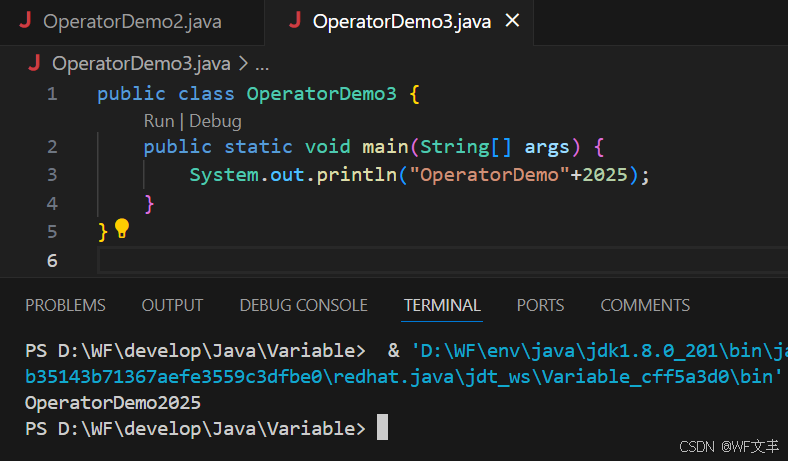
Task: Open the OUTPUT panel tab
Action: click(172, 305)
